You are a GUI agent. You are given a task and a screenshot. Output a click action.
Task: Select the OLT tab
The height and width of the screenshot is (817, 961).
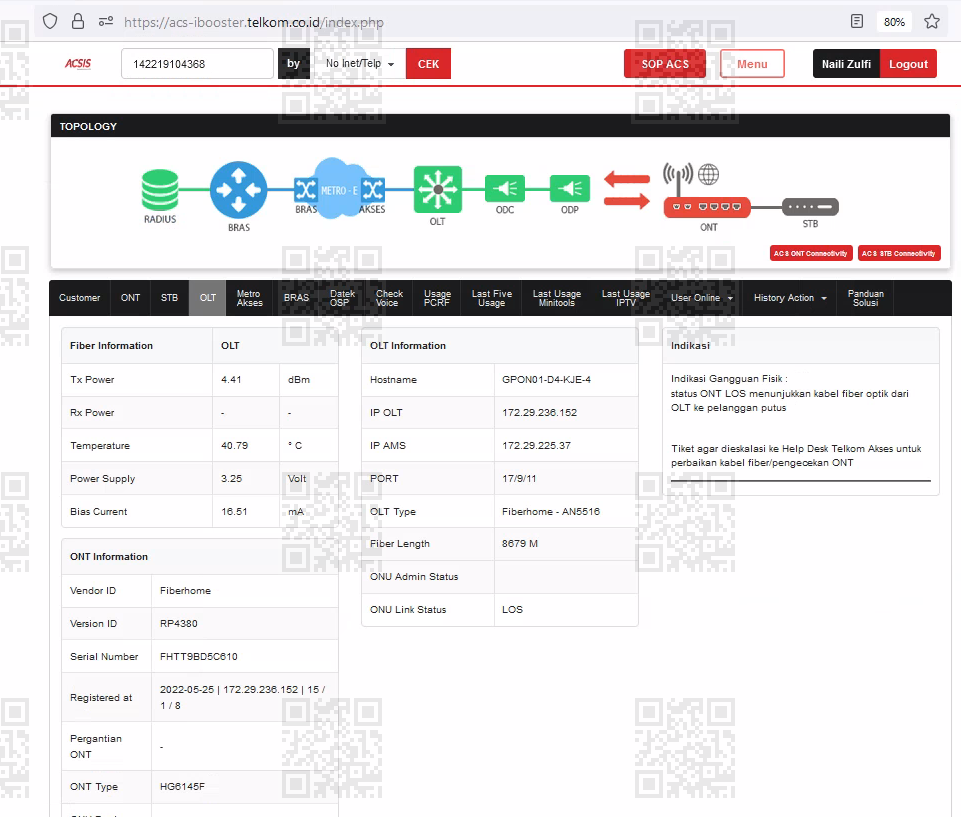(x=208, y=298)
